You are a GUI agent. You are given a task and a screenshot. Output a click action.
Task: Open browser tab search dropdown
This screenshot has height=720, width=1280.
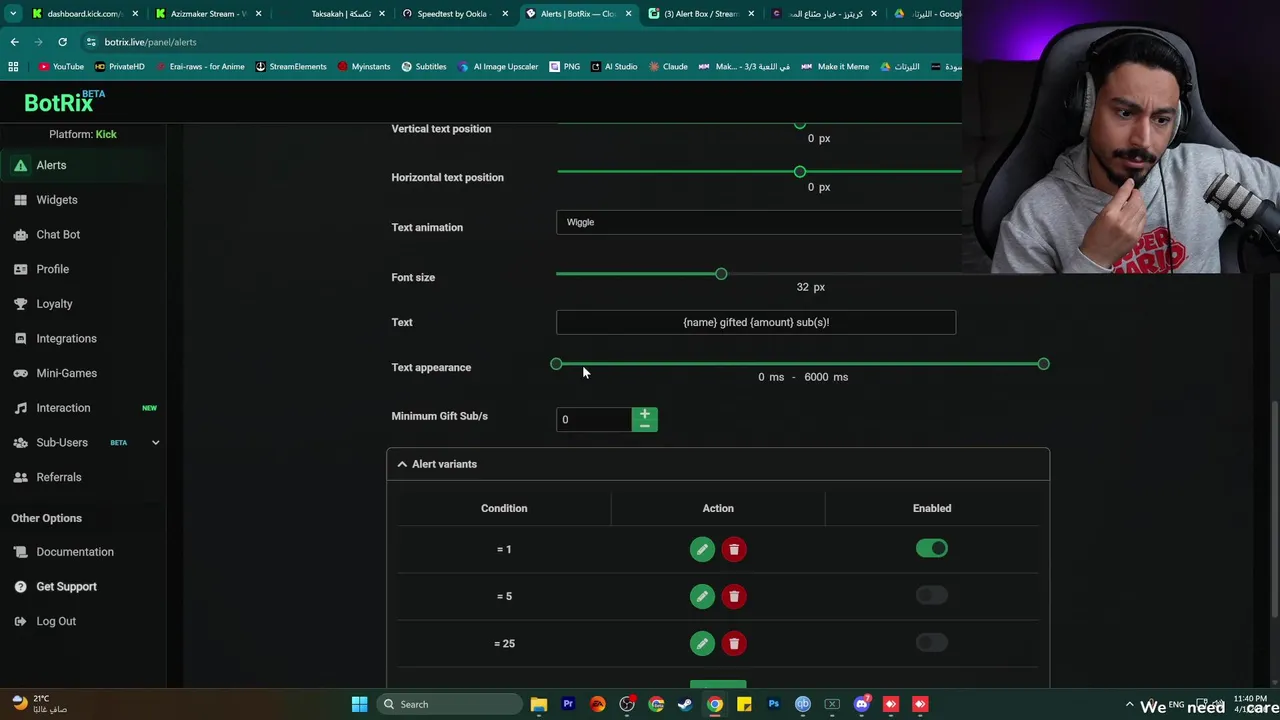click(x=13, y=14)
